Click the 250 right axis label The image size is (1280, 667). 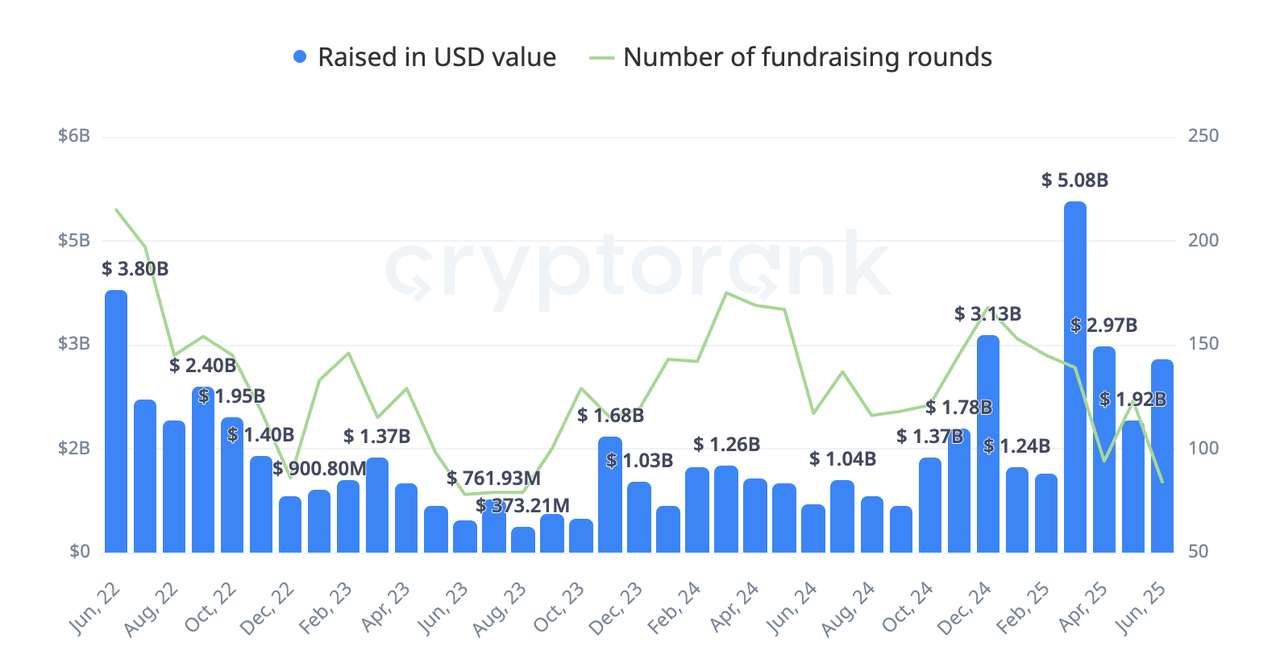coord(1202,137)
